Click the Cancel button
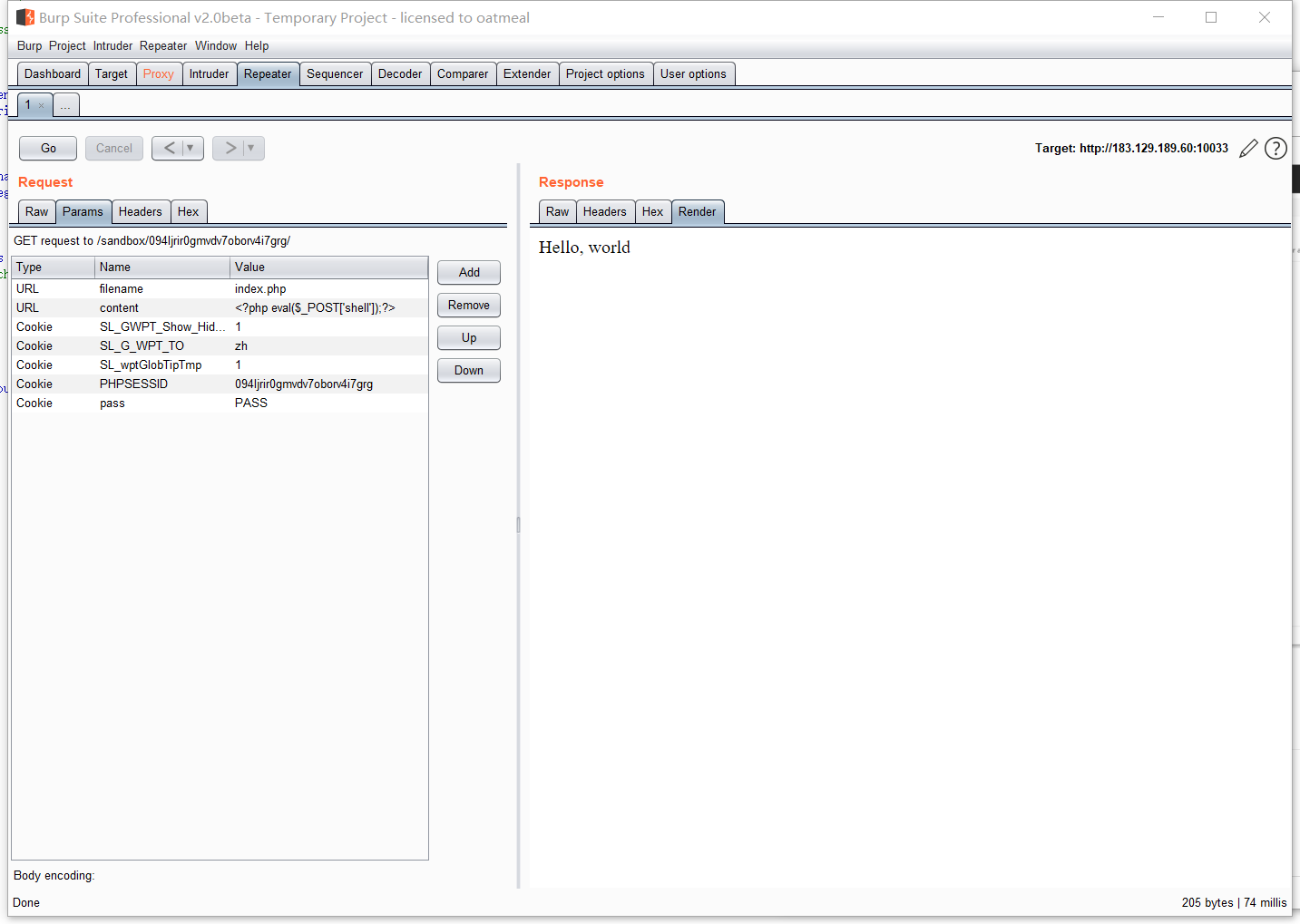 114,148
